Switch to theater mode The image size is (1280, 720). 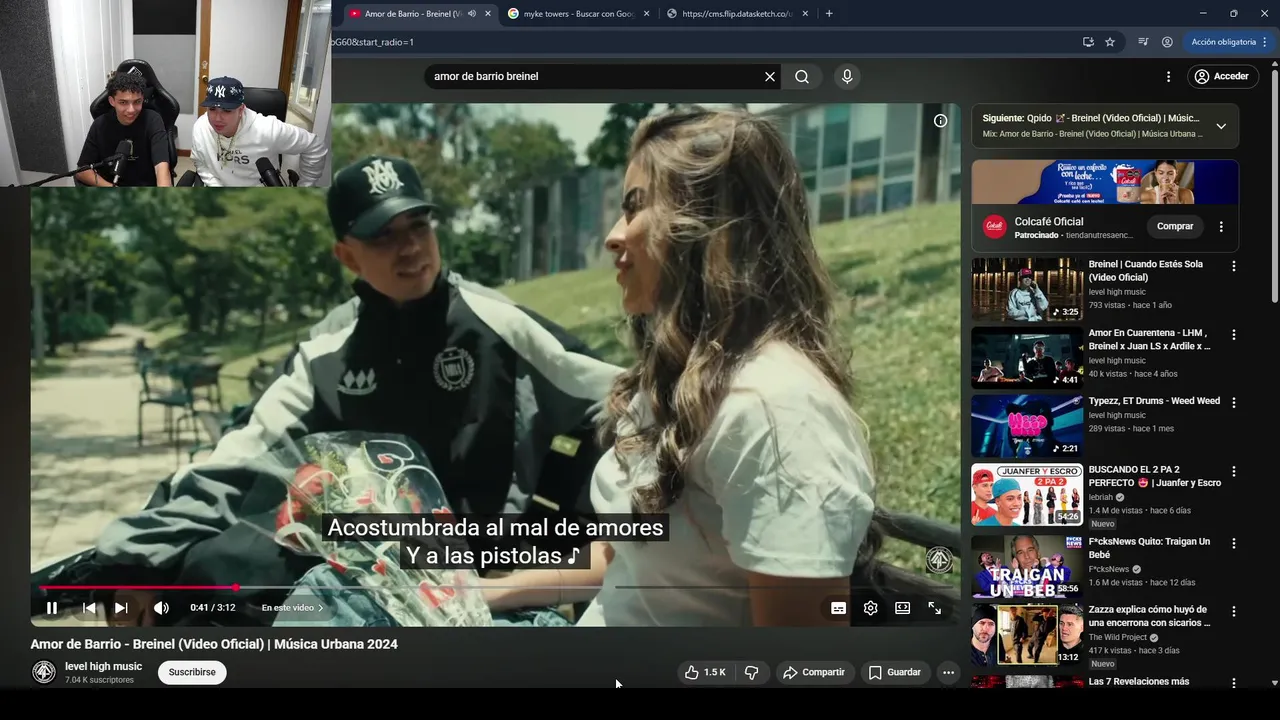click(902, 608)
